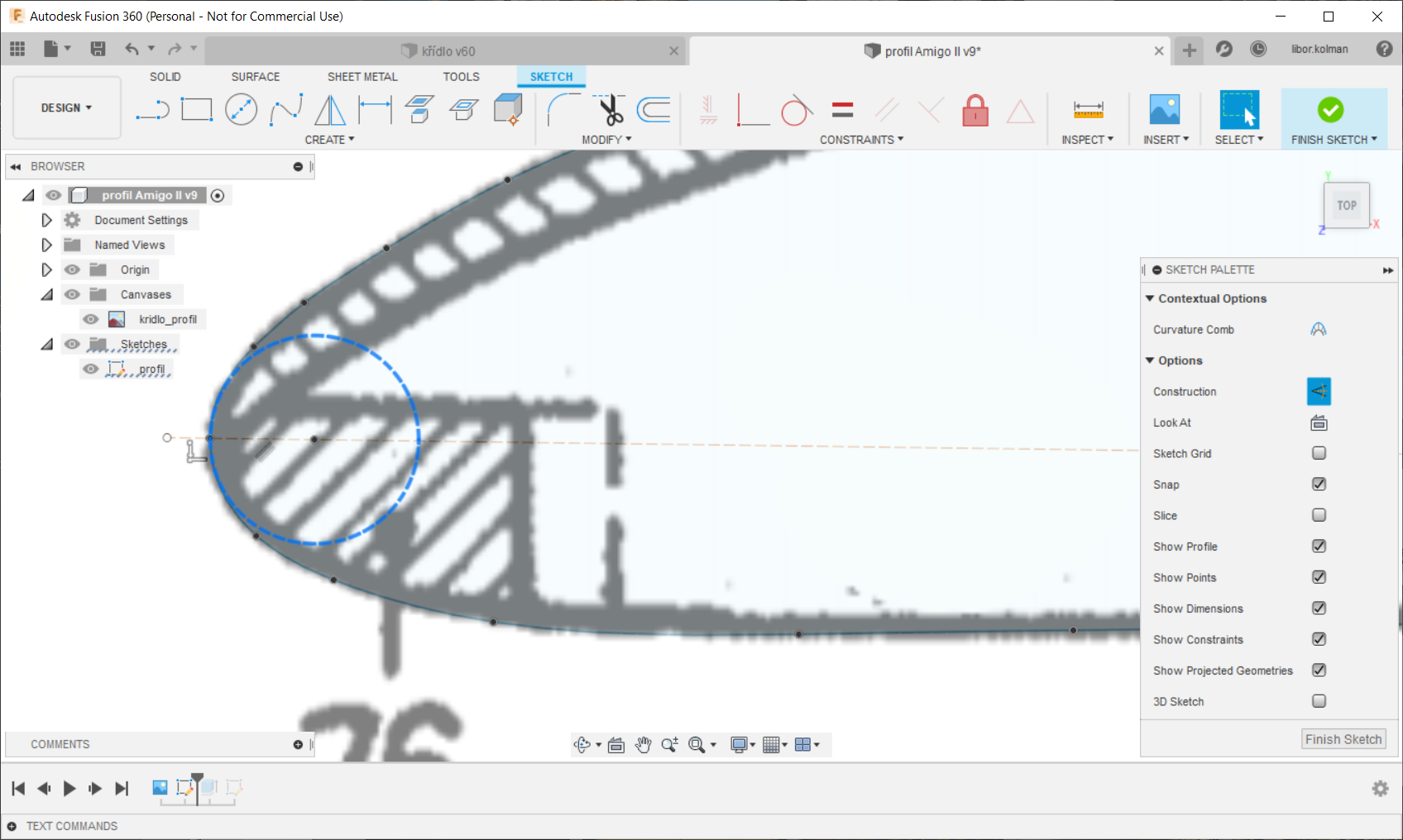Select the Center Diameter Circle tool

[x=241, y=110]
